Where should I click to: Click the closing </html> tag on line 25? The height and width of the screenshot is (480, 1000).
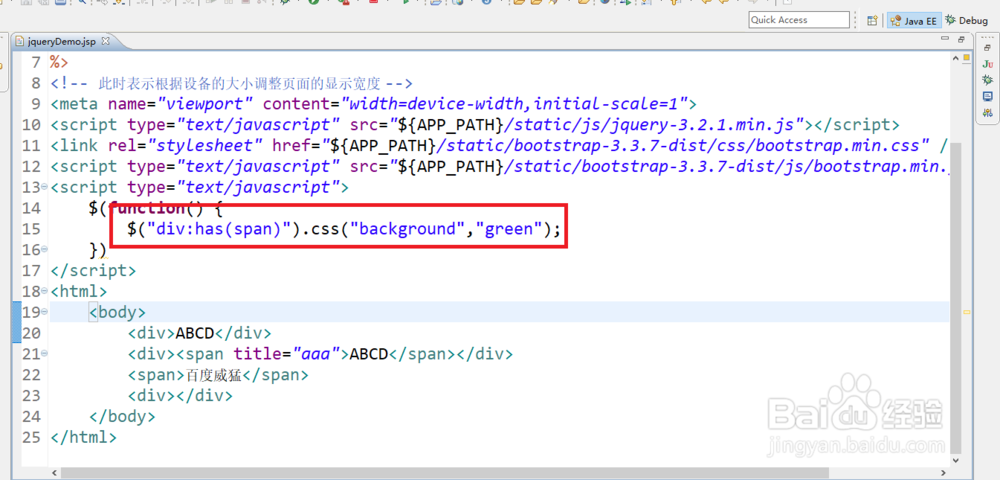84,438
